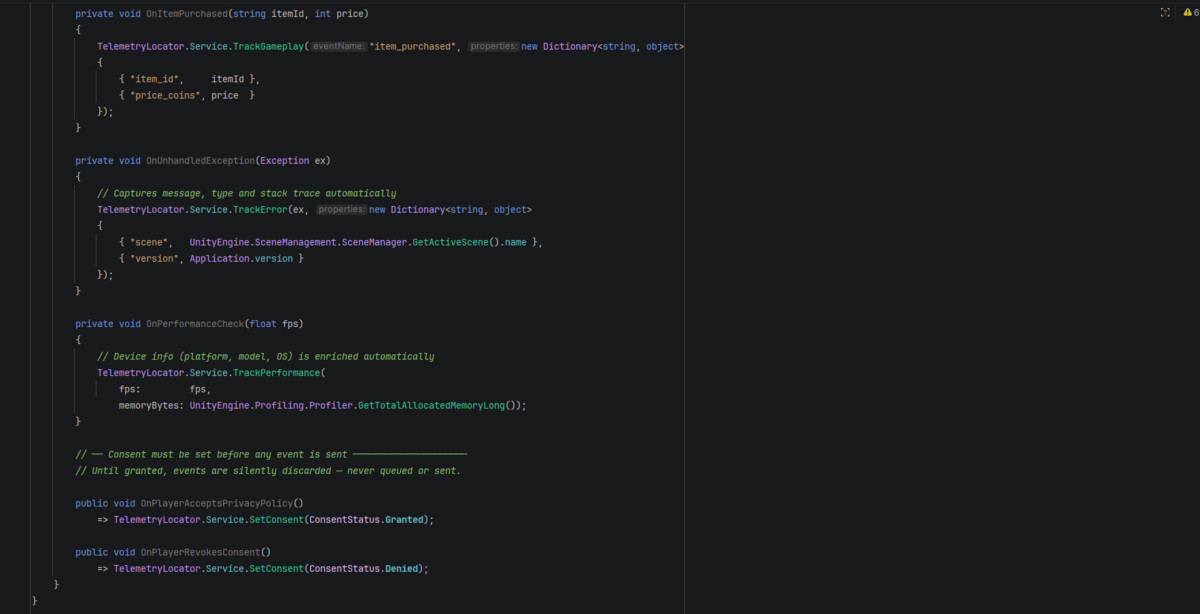Click the "item_id" dictionary key
The image size is (1200, 614).
coord(155,79)
